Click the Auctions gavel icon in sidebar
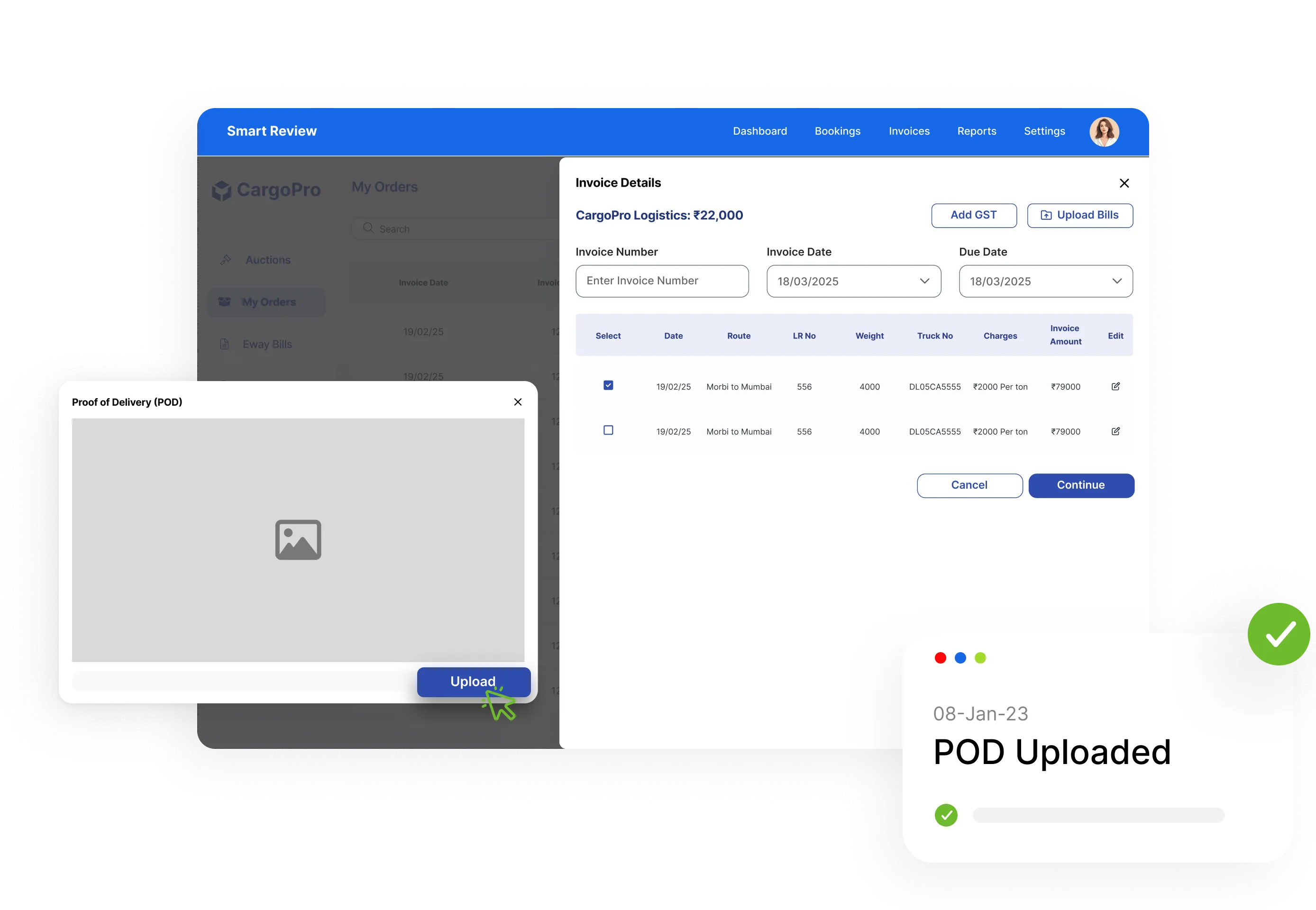Screen dimensions: 1316x910 tap(225, 260)
